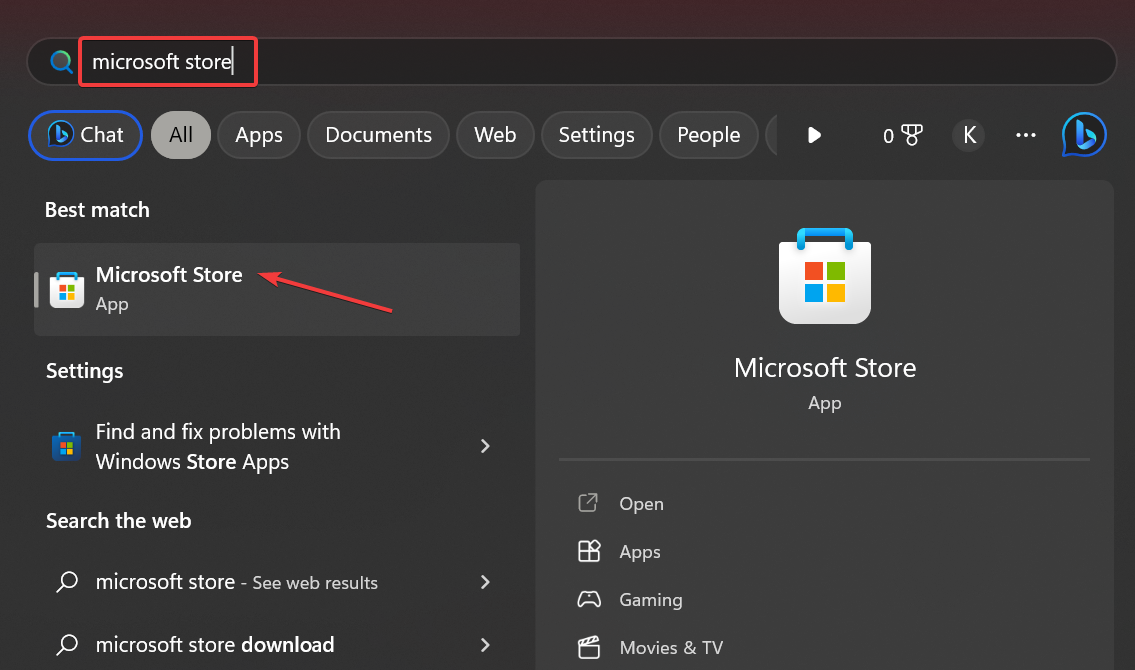Click the Gaming controller icon
This screenshot has height=670, width=1135.
tap(588, 599)
